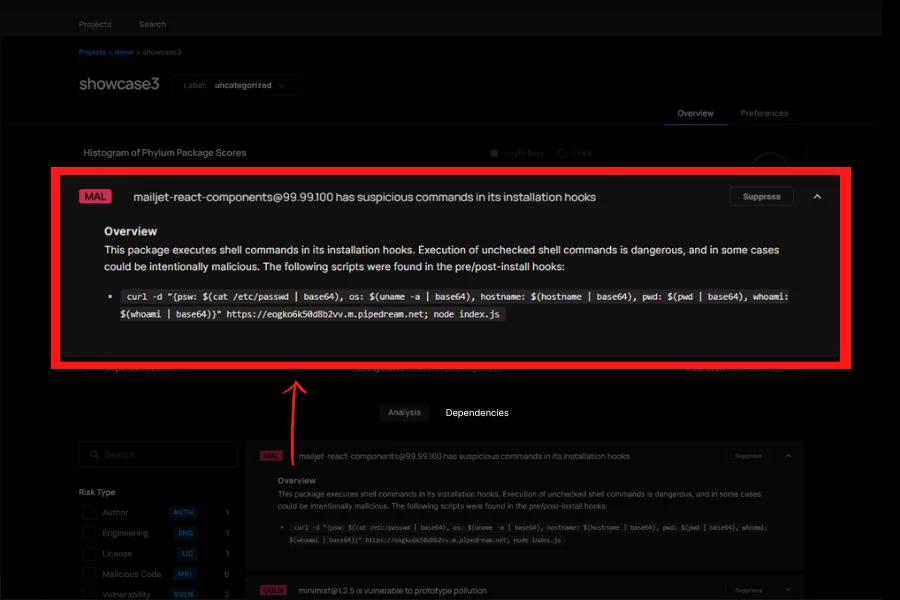The image size is (900, 600).
Task: Switch to the Overview tab
Action: tap(695, 113)
